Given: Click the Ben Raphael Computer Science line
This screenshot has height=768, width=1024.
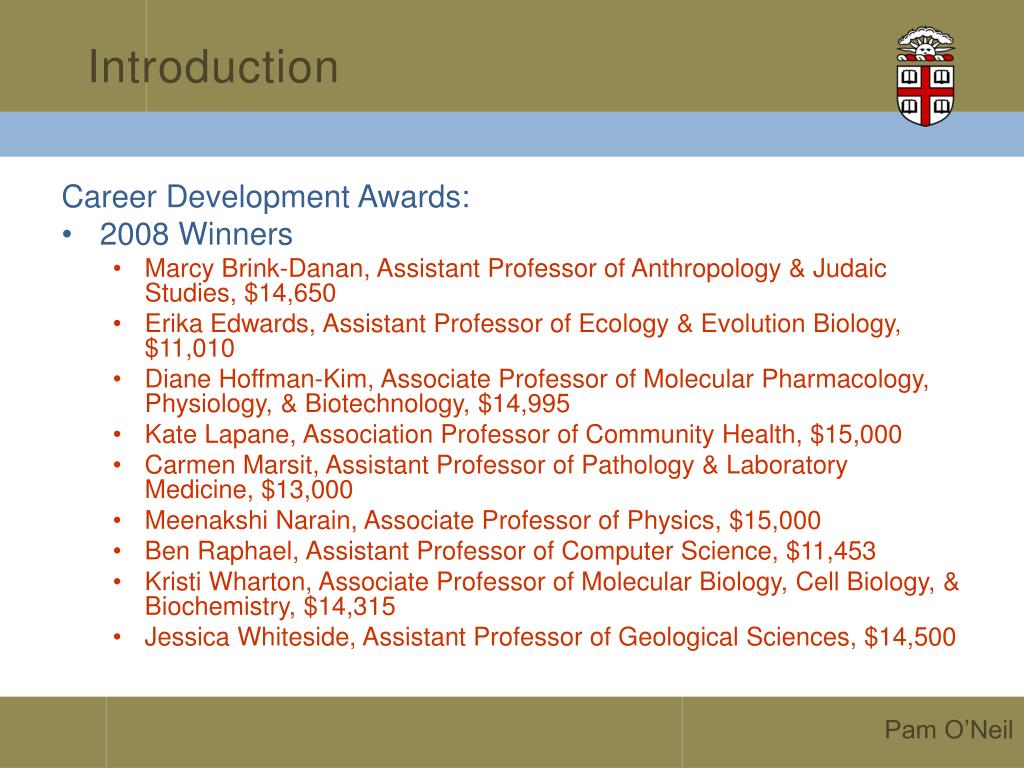Looking at the screenshot, I should (x=510, y=551).
